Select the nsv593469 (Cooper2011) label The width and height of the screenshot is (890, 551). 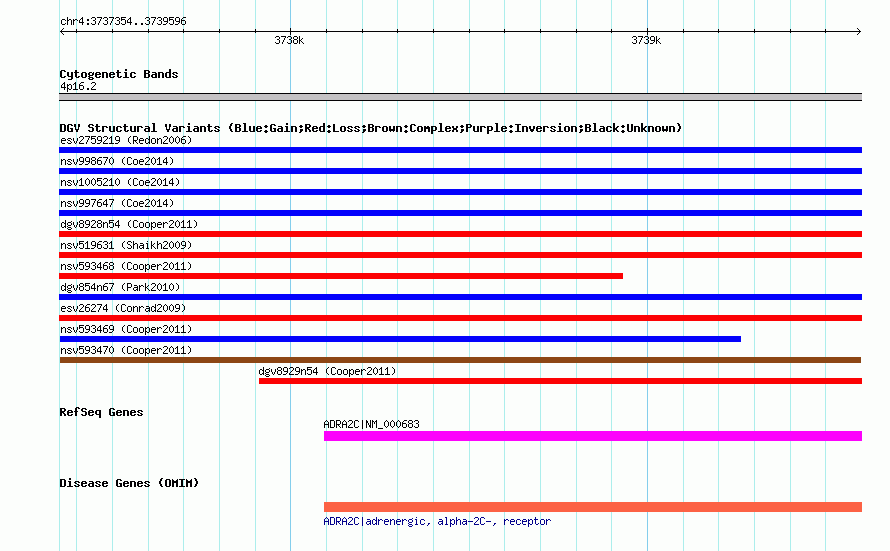tap(126, 329)
